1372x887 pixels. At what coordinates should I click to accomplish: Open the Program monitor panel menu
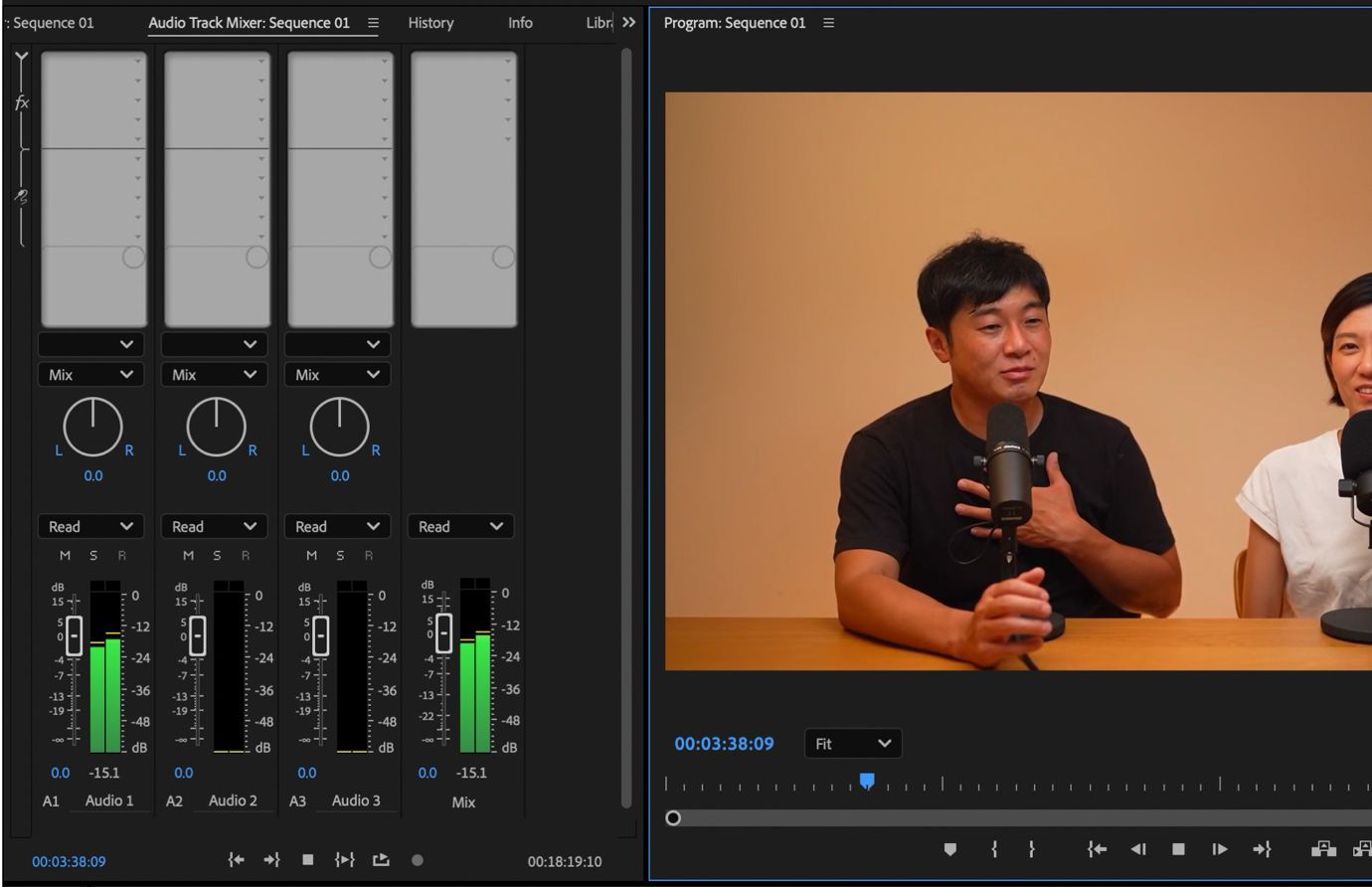click(828, 22)
